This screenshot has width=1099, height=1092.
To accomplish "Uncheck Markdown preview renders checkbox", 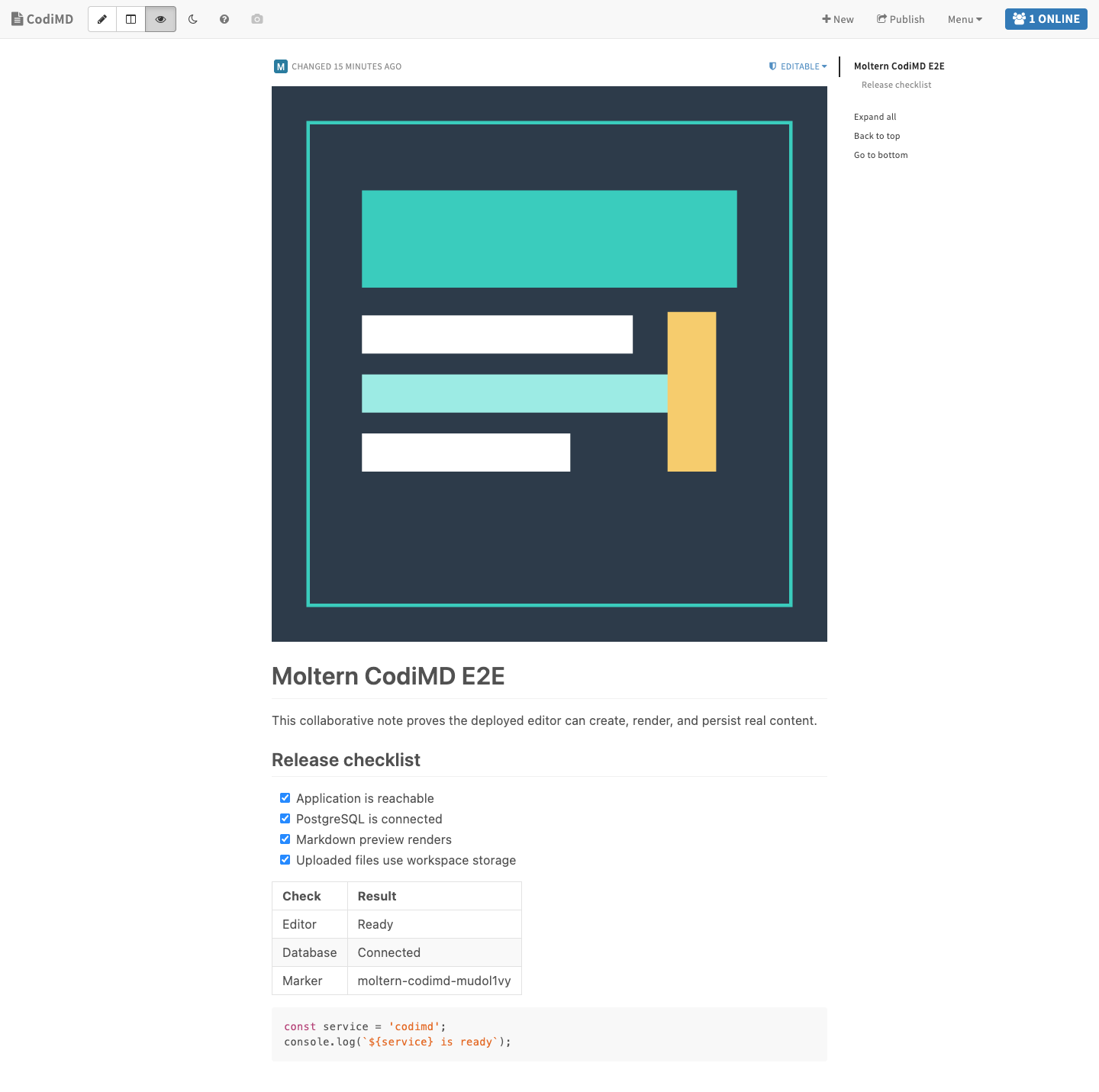I will (285, 839).
